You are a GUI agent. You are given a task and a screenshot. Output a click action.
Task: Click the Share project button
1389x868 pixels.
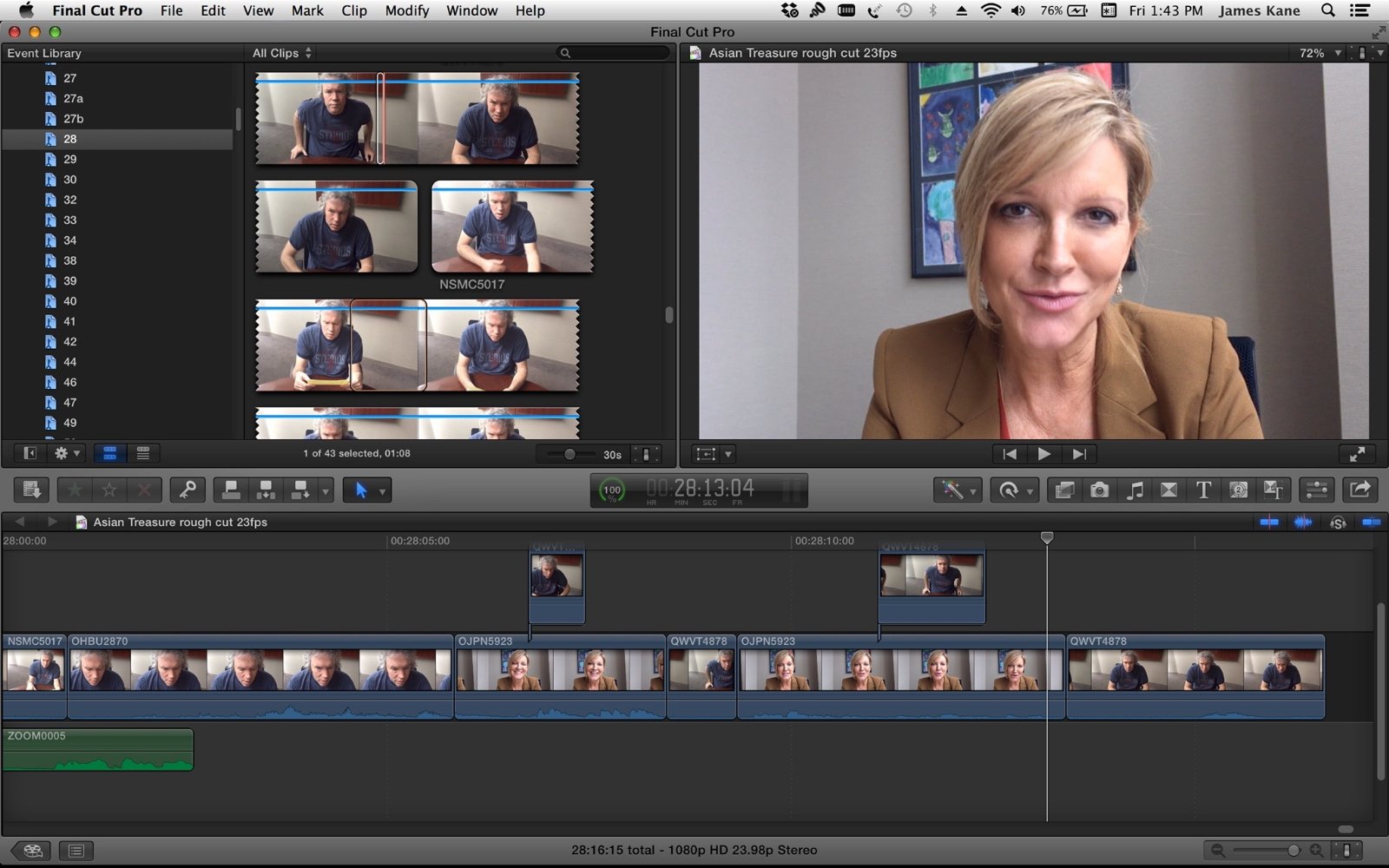tap(1360, 490)
